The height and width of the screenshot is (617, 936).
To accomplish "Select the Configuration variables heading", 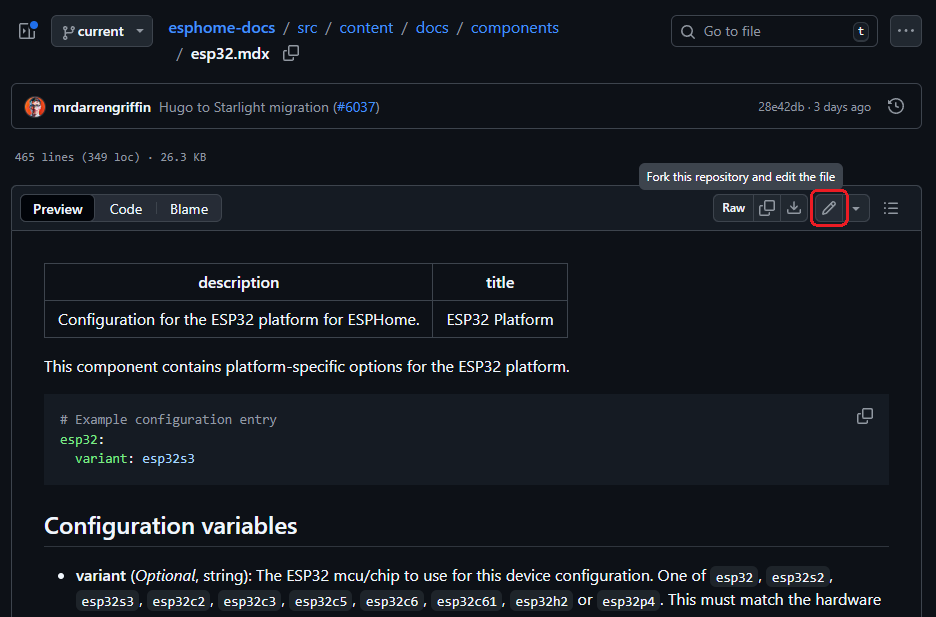I will click(x=171, y=526).
